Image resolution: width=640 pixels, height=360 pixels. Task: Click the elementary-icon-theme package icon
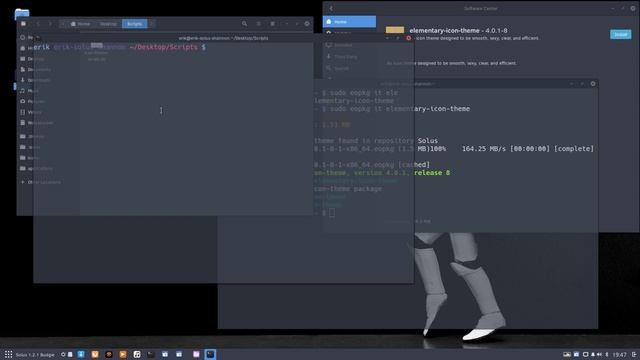(x=395, y=30)
